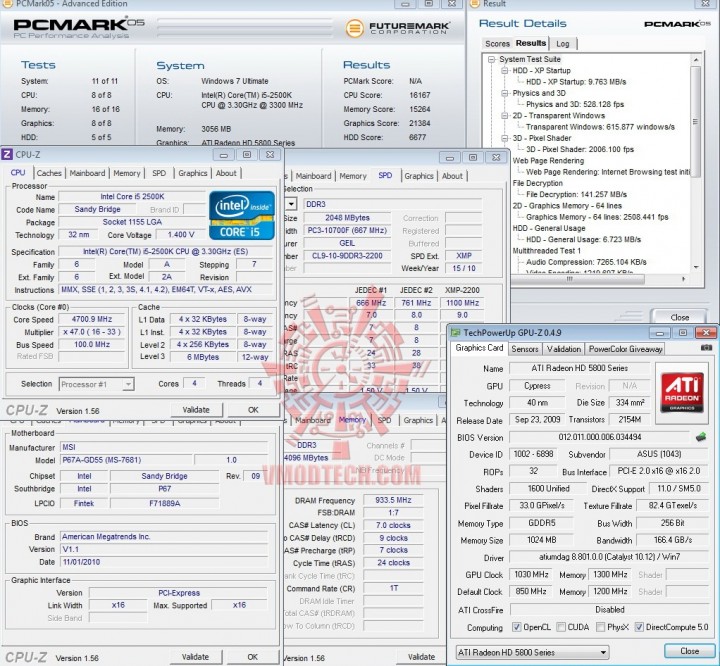Click the BIOS Version 012.011.000.006.034494 field
This screenshot has height=666, width=720.
coord(600,437)
